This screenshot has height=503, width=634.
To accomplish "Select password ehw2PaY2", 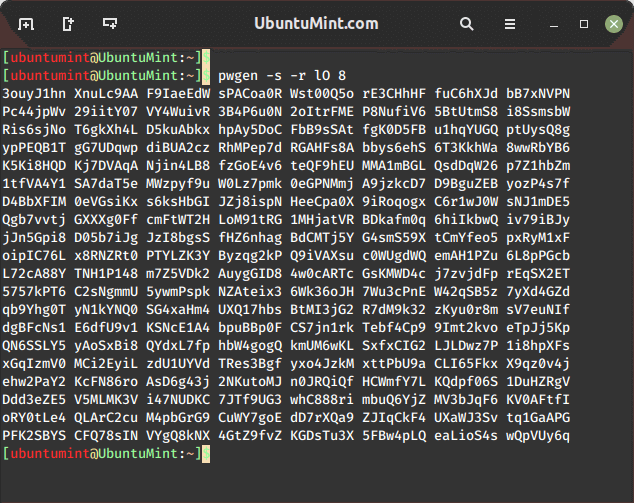I will (x=34, y=382).
